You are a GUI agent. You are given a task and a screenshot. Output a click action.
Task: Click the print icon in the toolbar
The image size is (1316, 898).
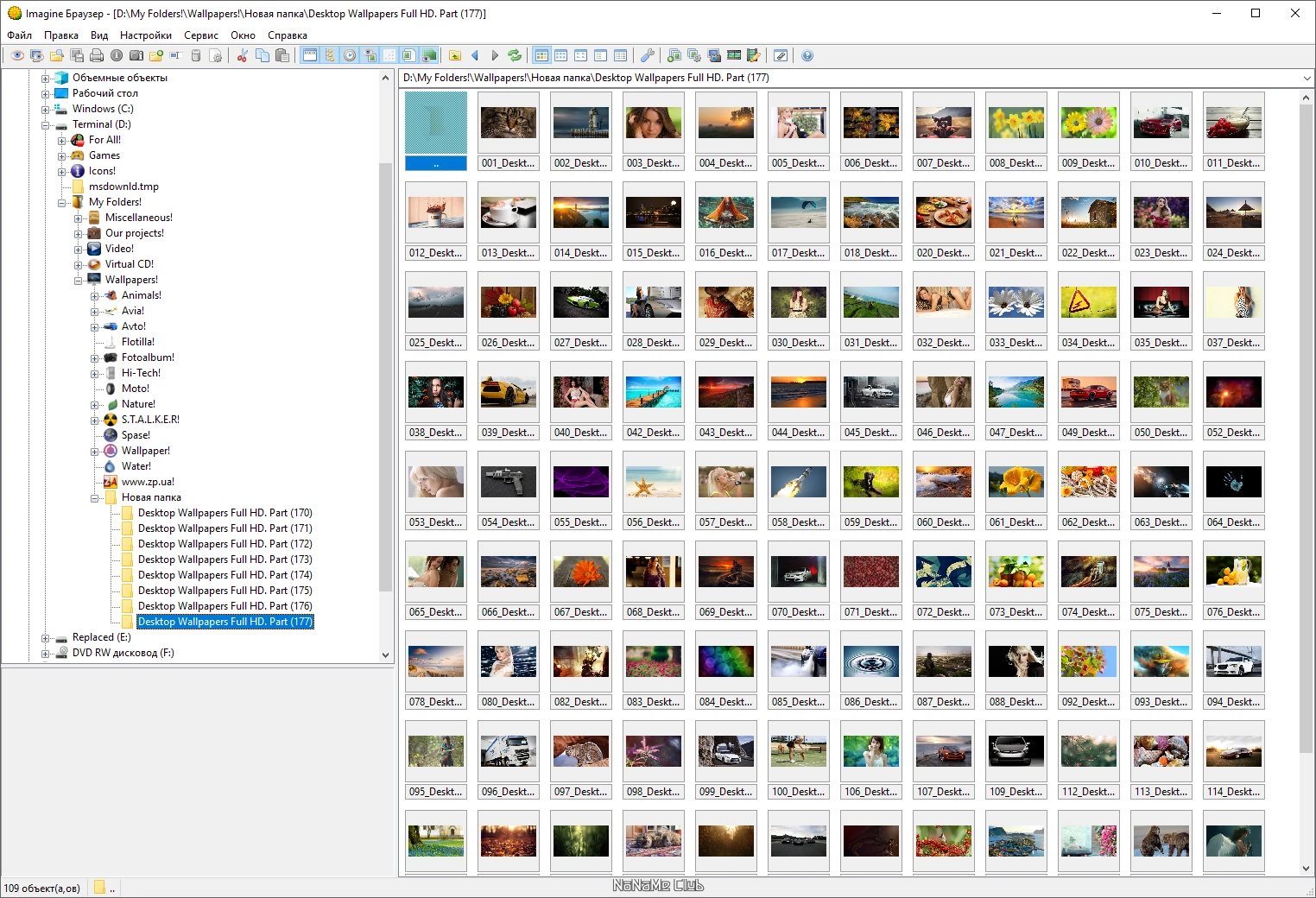(97, 55)
